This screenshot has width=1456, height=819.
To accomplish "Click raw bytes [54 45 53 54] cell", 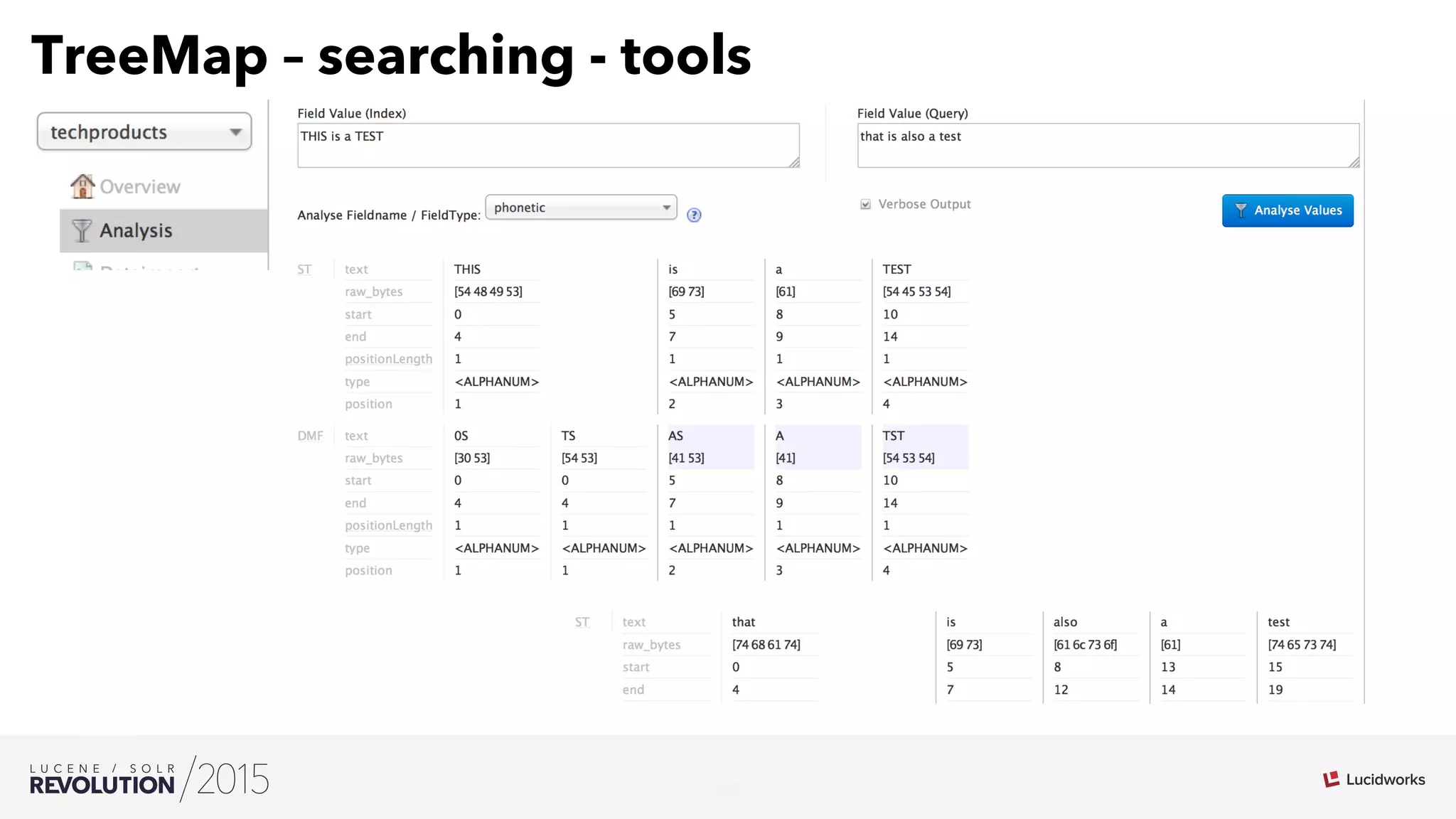I will click(x=916, y=291).
